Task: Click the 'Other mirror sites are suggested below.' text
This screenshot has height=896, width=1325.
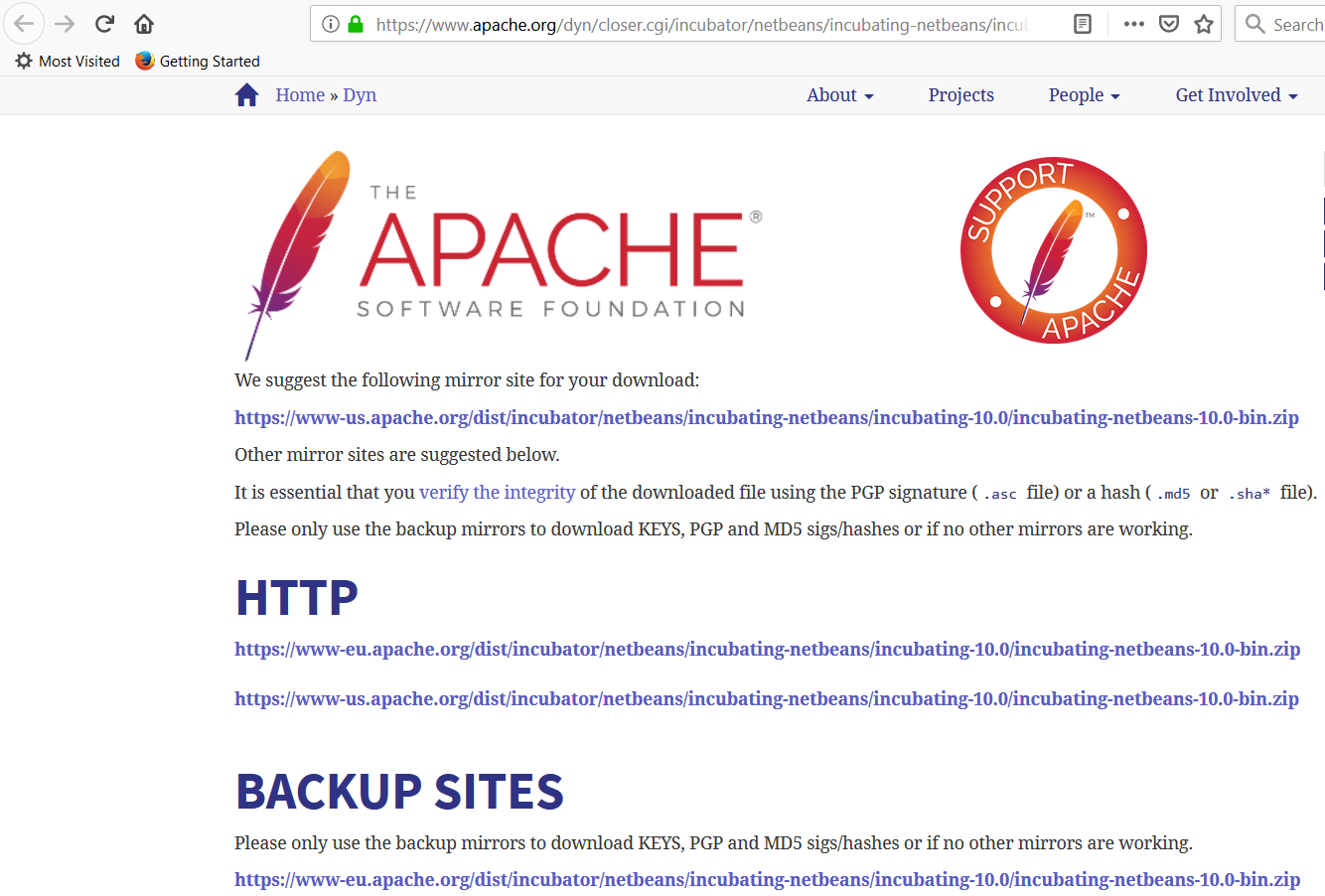Action: click(x=397, y=455)
